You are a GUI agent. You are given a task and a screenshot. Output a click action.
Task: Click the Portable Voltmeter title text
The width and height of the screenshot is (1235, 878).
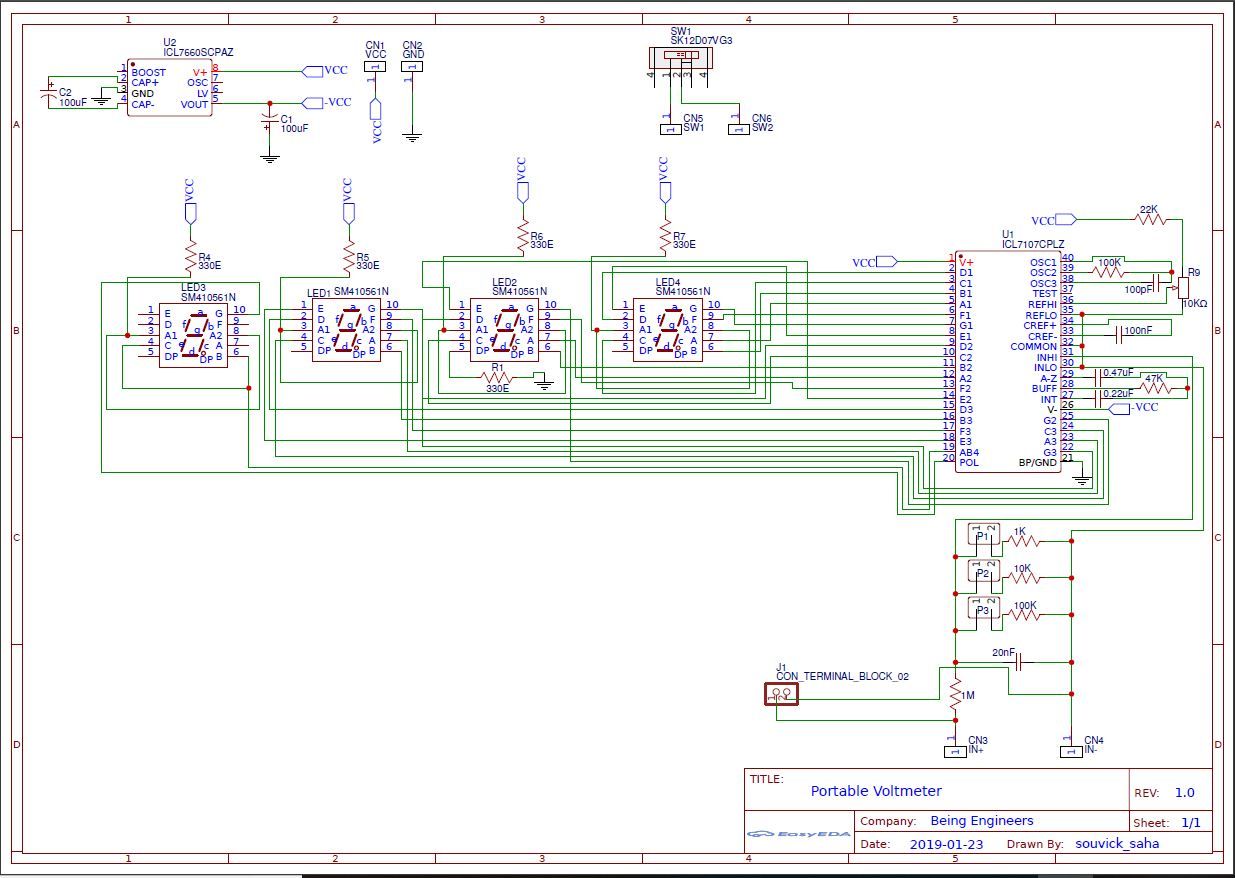(x=875, y=791)
